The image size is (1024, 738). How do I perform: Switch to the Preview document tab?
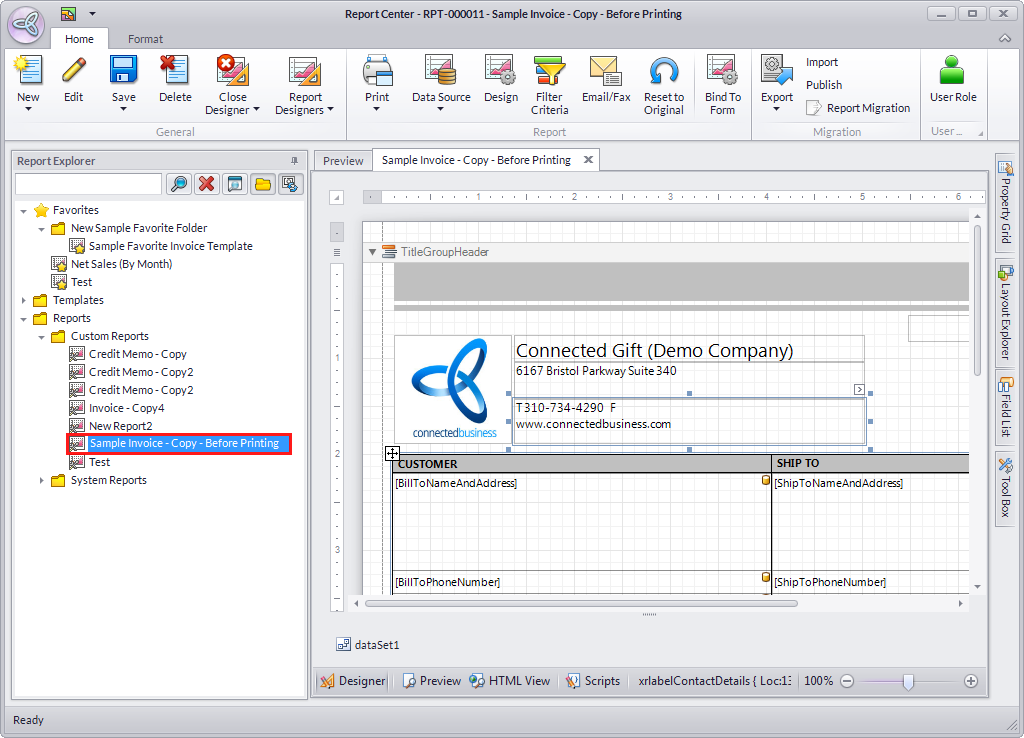(x=343, y=160)
